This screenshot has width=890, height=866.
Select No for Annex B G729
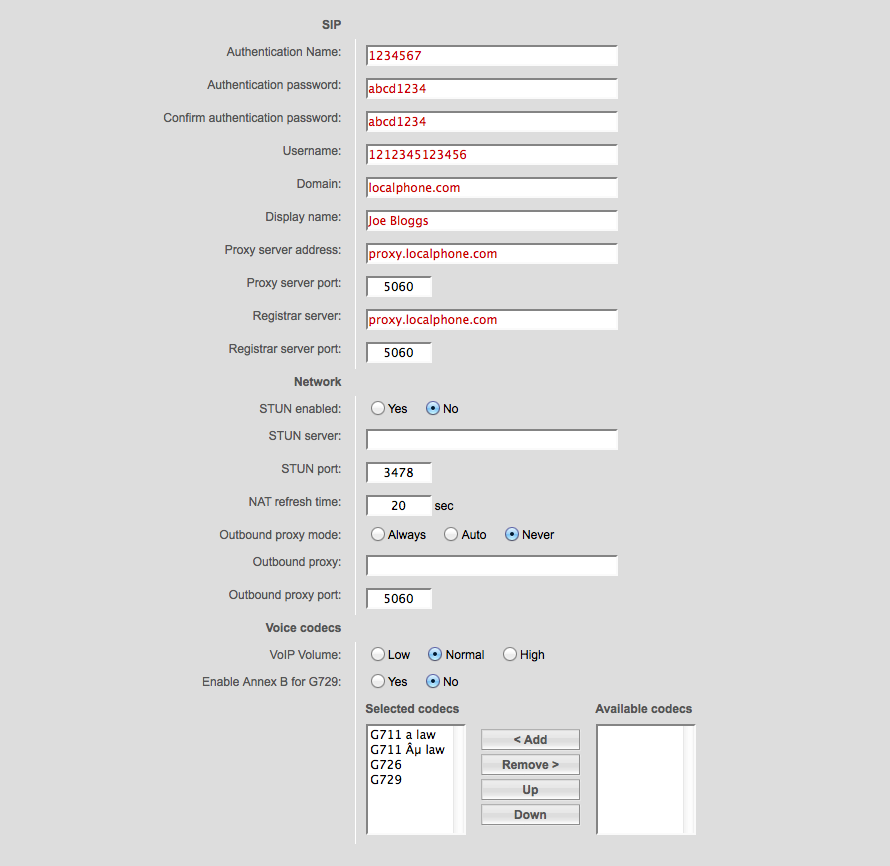(x=433, y=681)
